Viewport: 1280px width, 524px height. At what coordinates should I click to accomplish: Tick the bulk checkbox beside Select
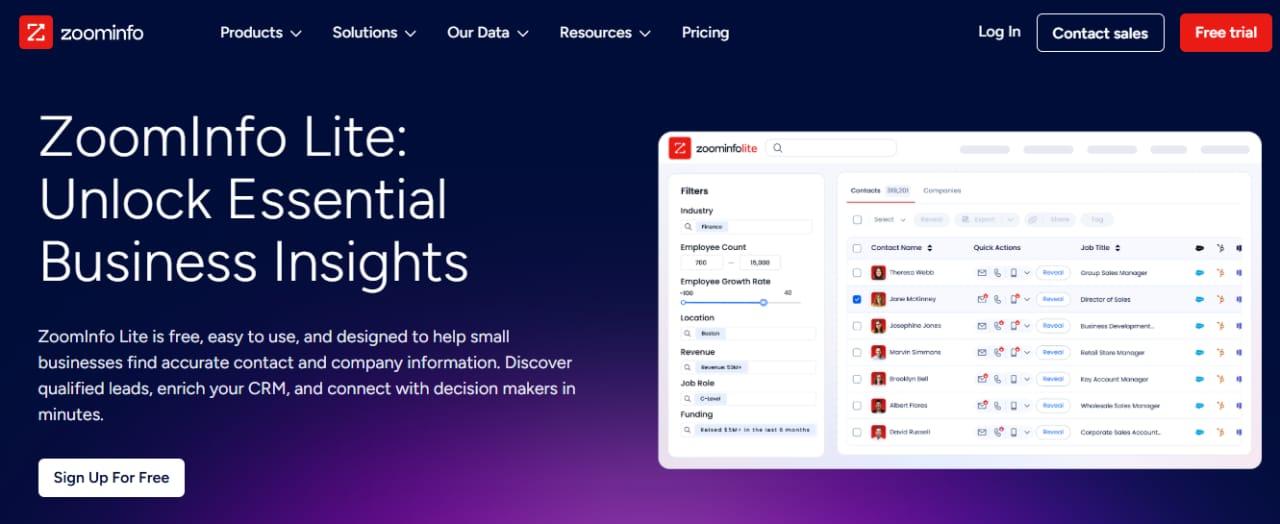[x=857, y=219]
